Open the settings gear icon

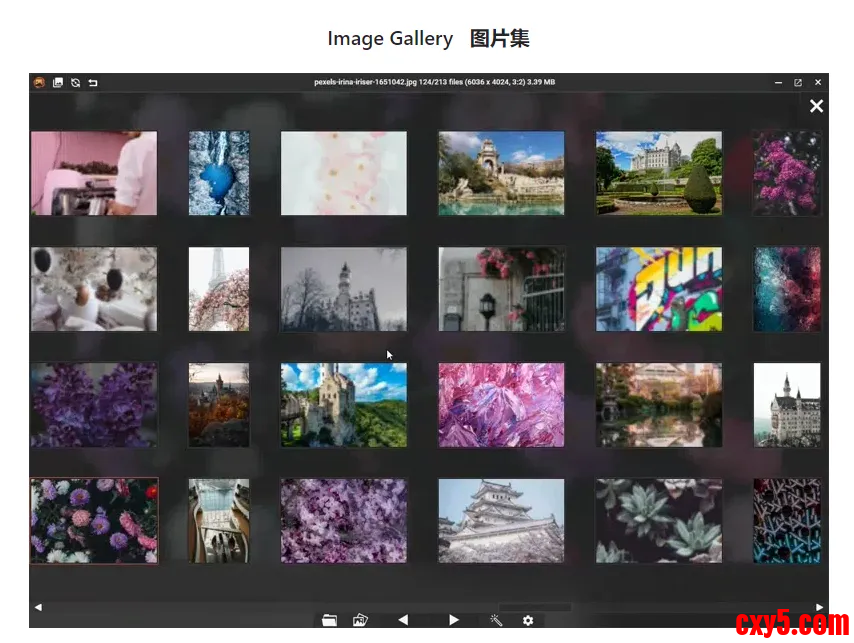pyautogui.click(x=528, y=620)
